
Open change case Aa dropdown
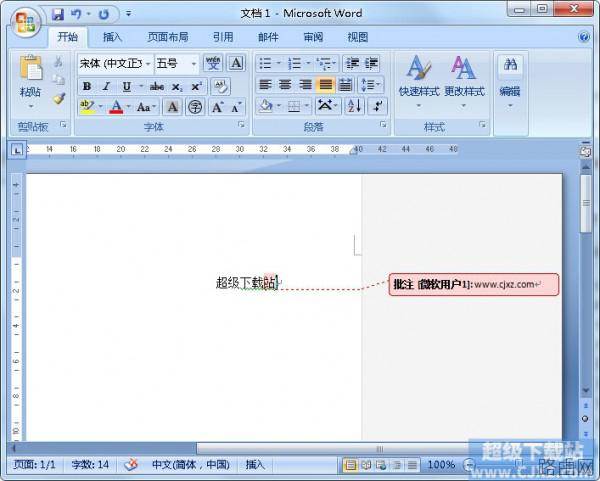point(147,107)
